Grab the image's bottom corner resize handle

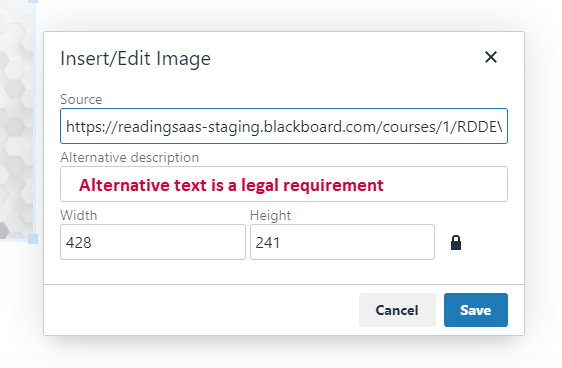click(33, 239)
